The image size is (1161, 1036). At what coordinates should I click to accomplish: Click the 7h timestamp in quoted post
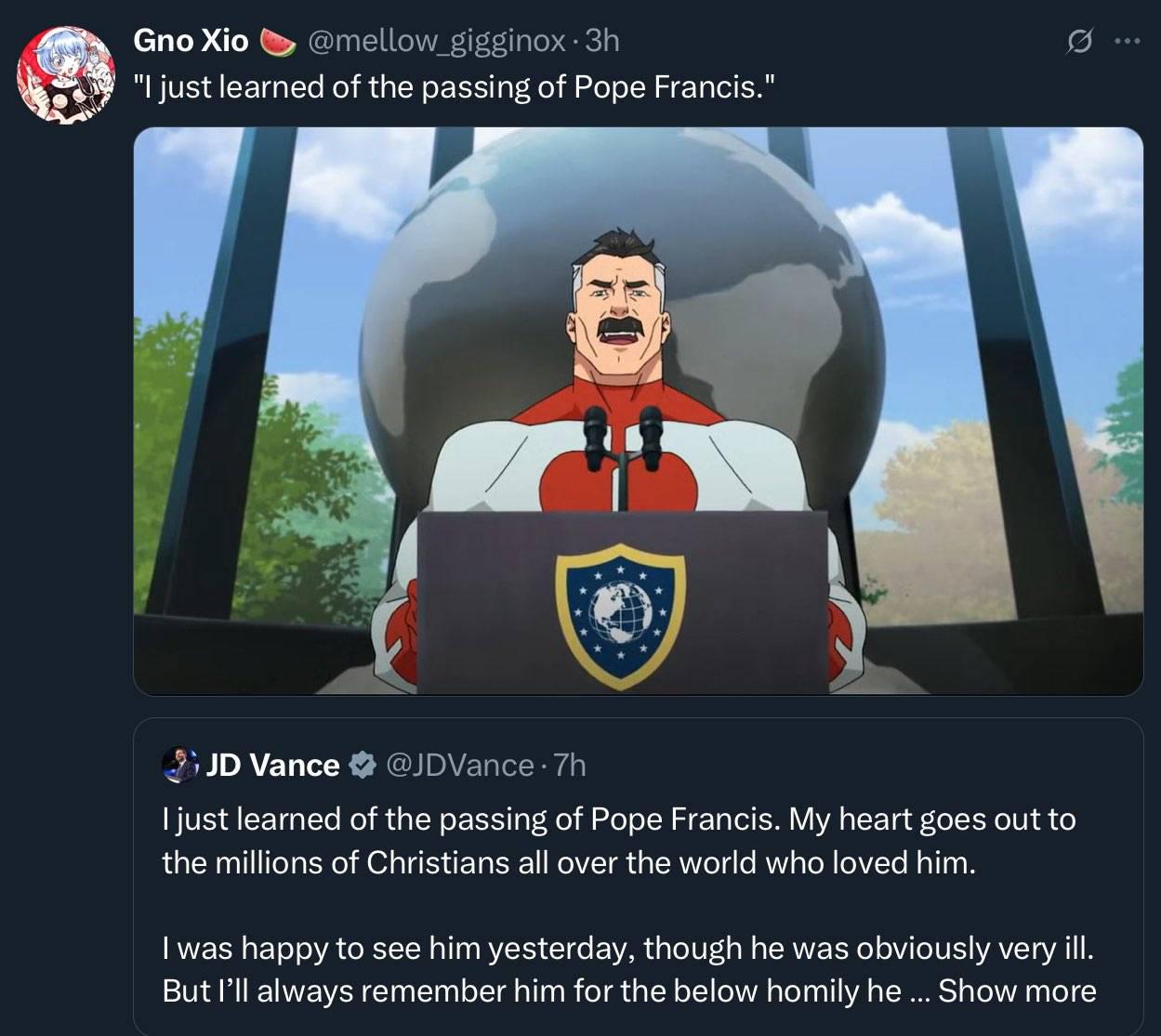pyautogui.click(x=570, y=765)
